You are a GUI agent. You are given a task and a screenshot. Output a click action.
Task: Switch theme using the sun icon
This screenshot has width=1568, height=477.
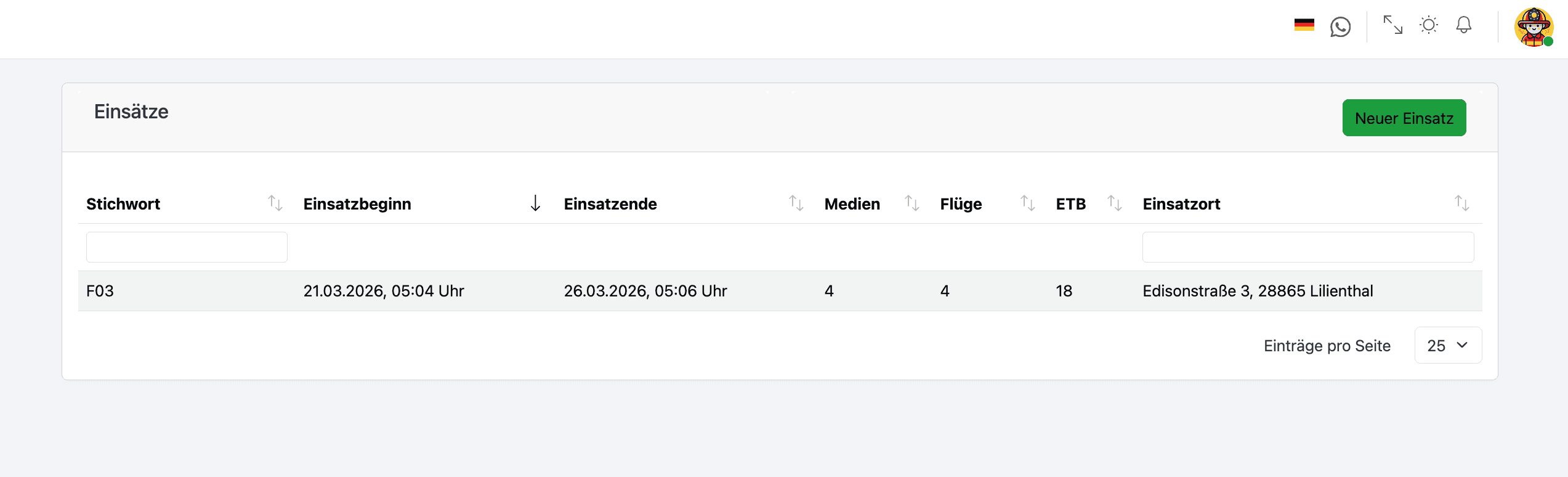click(x=1428, y=25)
